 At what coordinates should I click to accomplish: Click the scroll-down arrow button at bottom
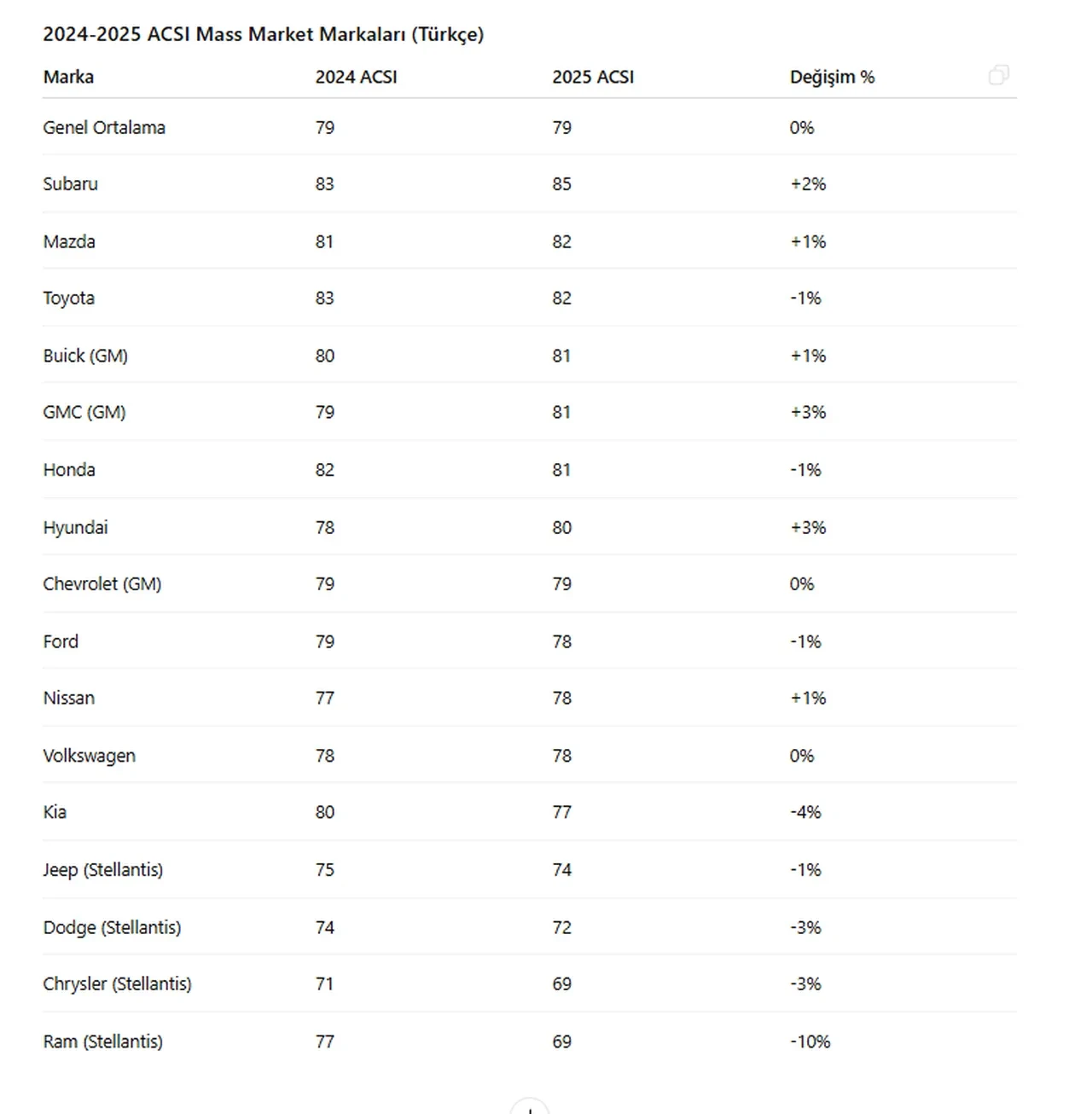click(530, 1108)
